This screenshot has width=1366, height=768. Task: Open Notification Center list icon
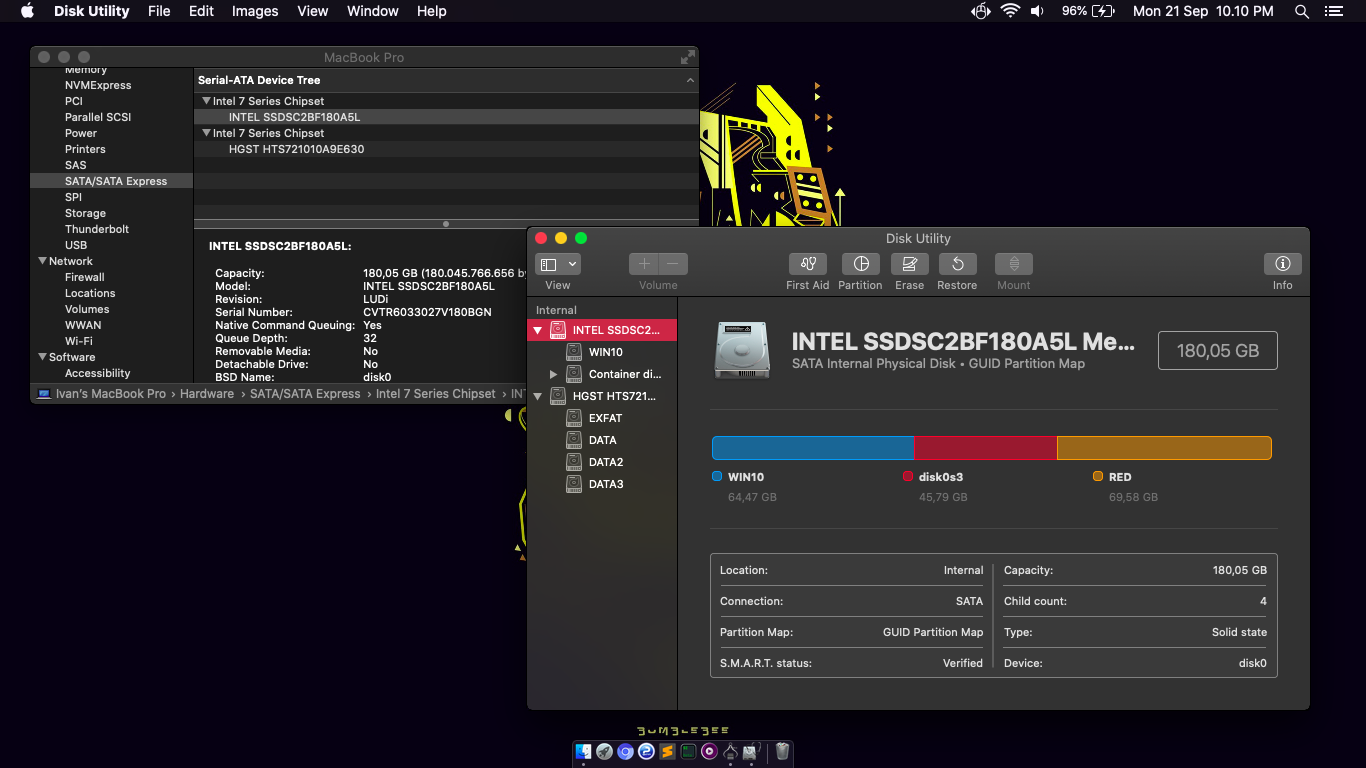click(1333, 11)
